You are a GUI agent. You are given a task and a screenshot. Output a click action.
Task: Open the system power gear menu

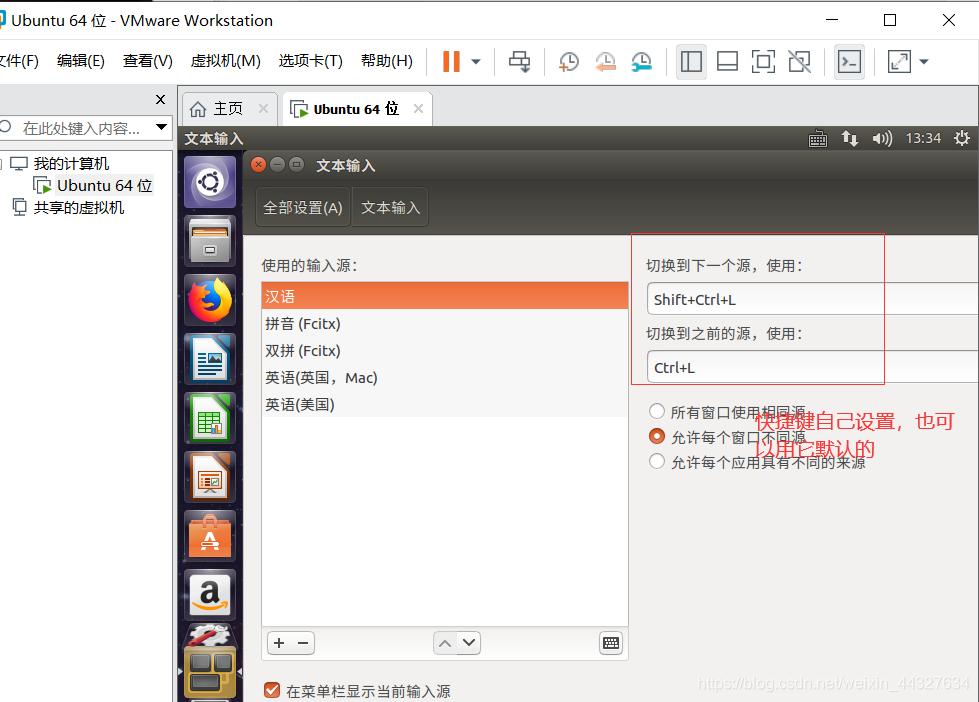click(962, 138)
